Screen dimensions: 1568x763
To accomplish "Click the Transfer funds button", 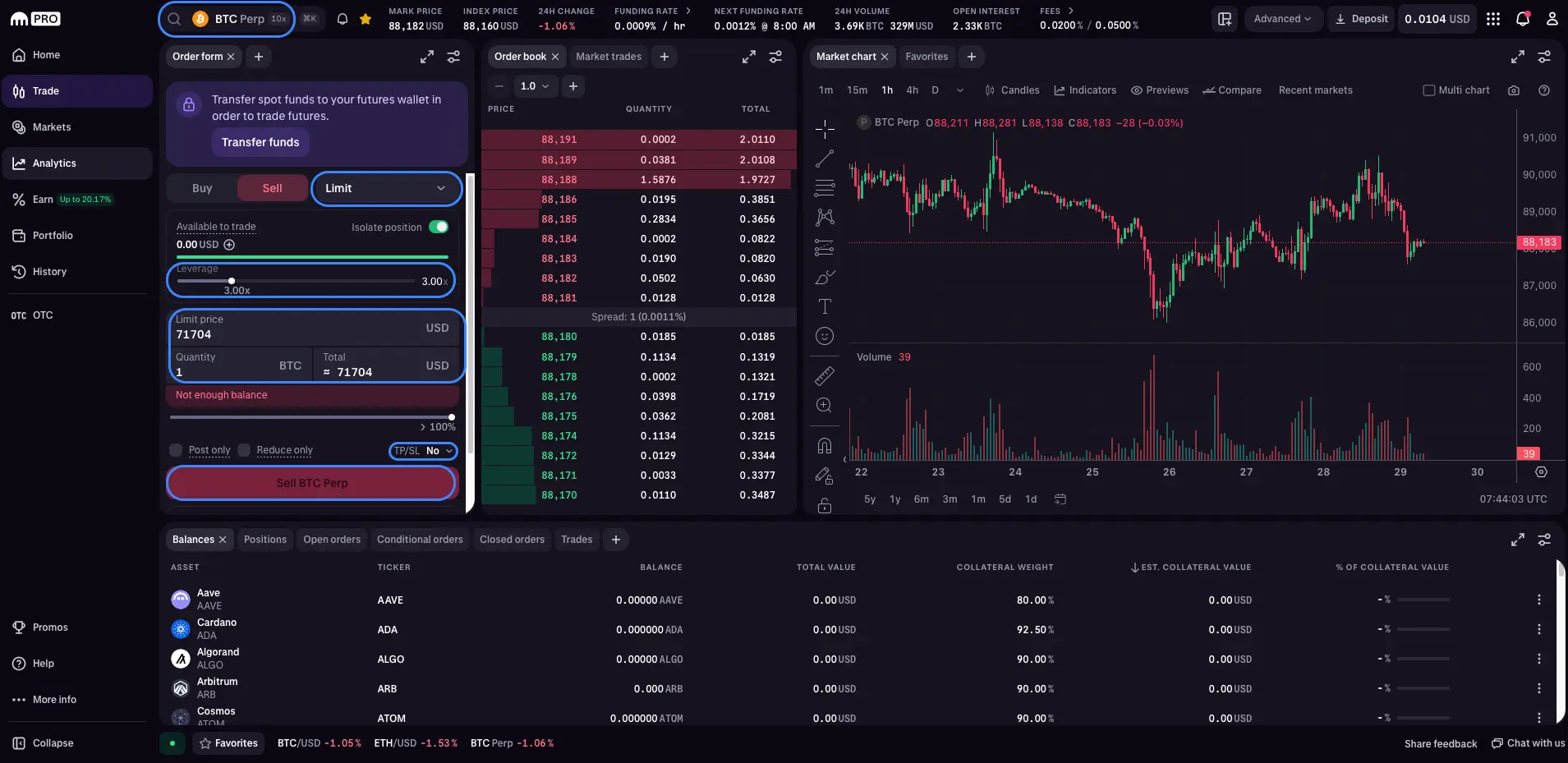I will 260,142.
